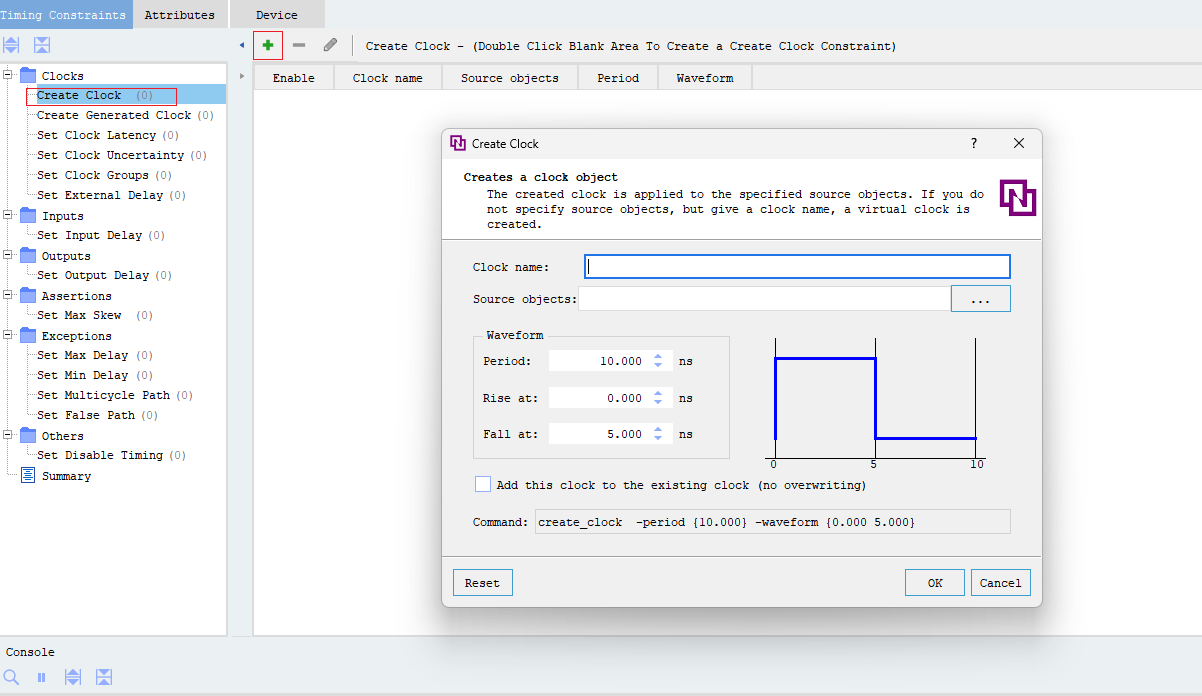Confirm clock creation with OK
This screenshot has width=1202, height=696.
[934, 582]
